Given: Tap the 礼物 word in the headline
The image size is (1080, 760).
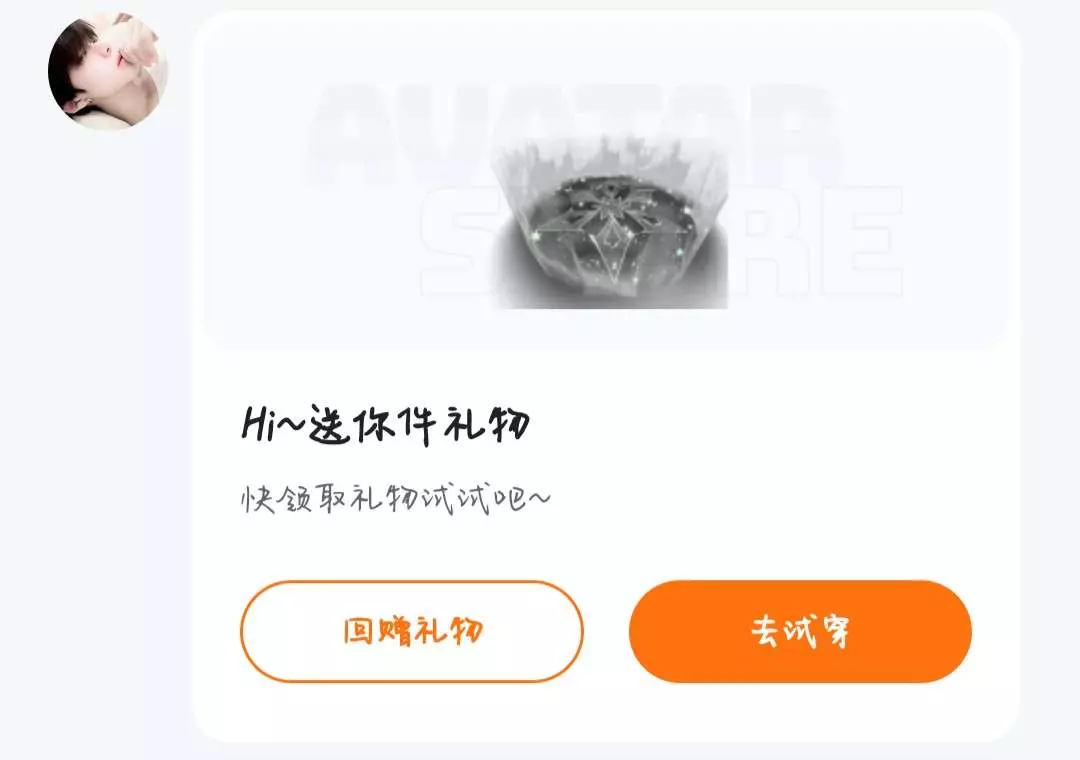Looking at the screenshot, I should [x=487, y=424].
